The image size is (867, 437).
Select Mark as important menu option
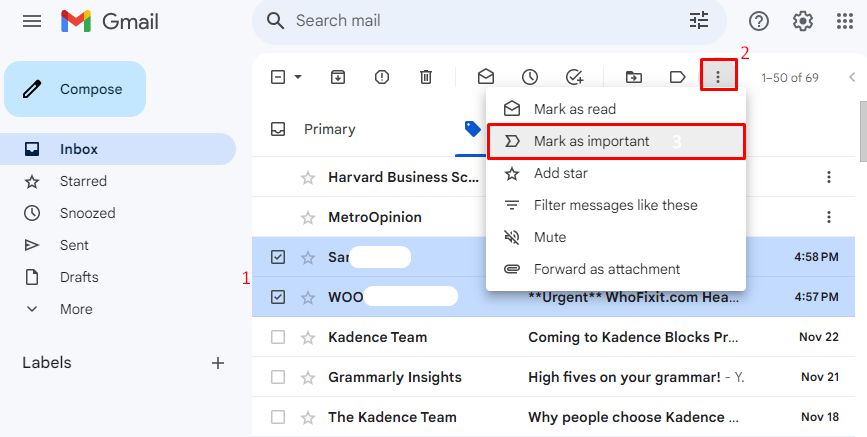pyautogui.click(x=591, y=141)
